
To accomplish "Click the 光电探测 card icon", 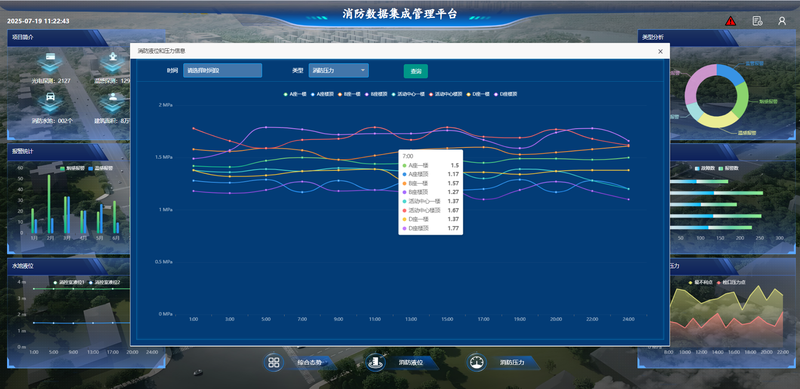I will click(x=50, y=60).
